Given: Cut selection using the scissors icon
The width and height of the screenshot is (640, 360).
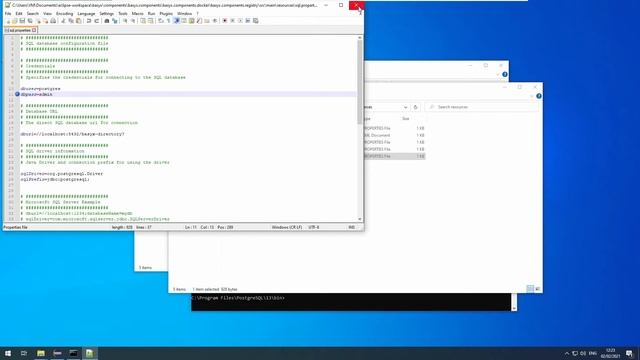Looking at the screenshot, I should click(63, 20).
